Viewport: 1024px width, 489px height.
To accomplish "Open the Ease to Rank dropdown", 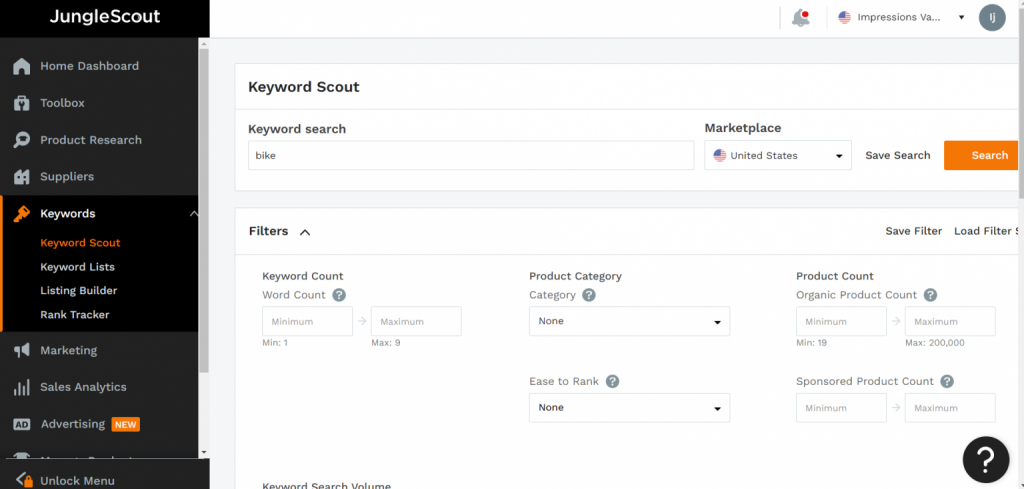I will pyautogui.click(x=629, y=408).
